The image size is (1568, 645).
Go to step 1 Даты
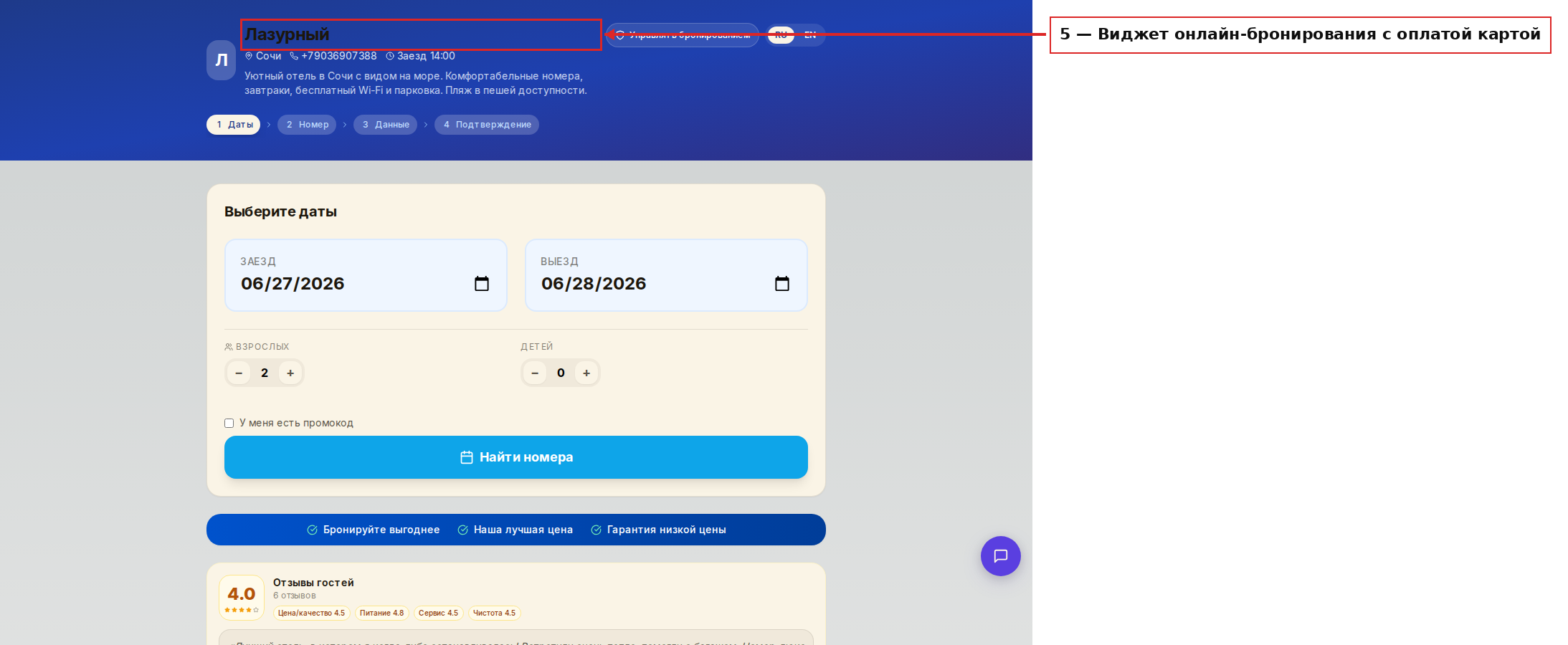[234, 125]
